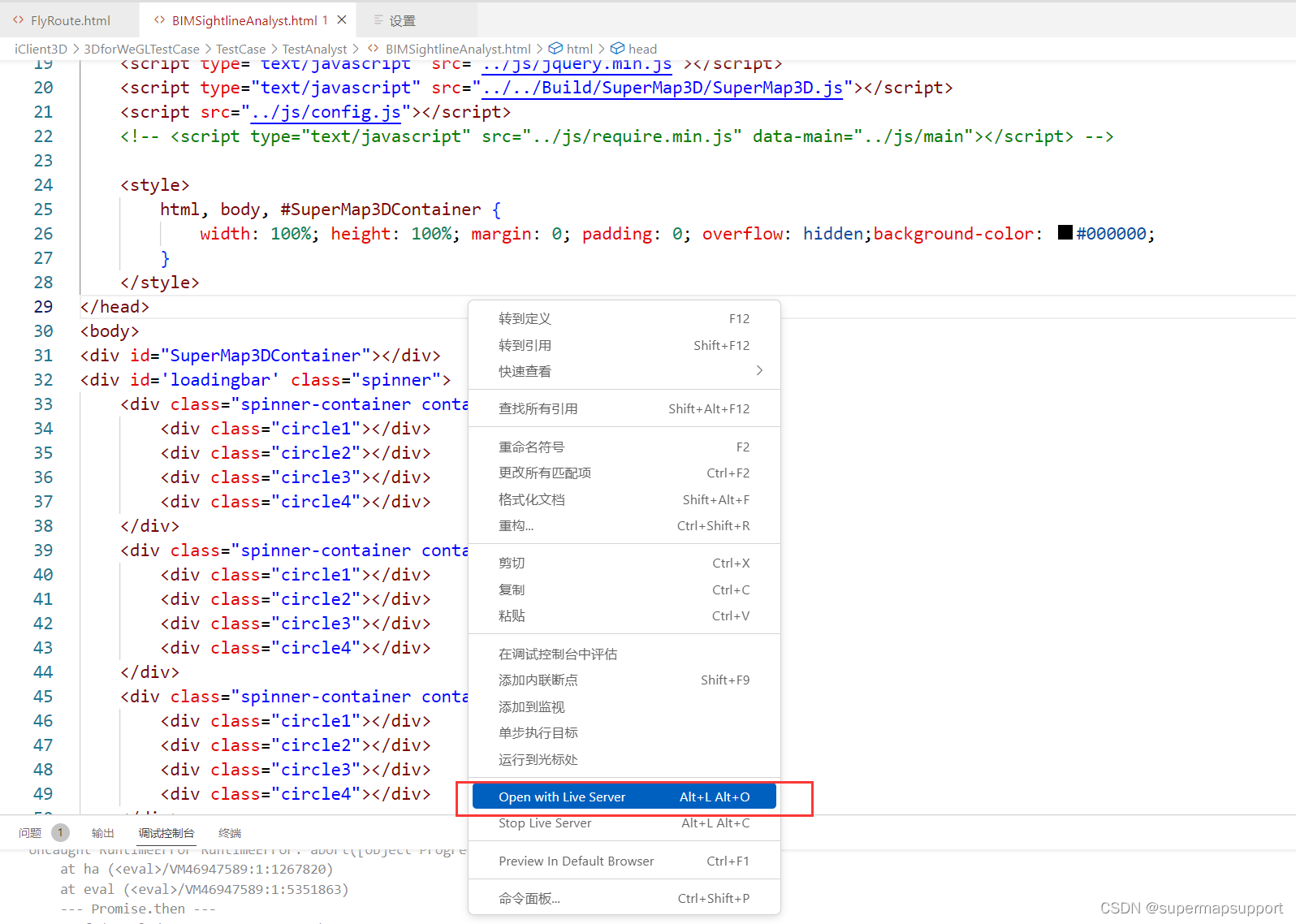Viewport: 1296px width, 924px height.
Task: Click line number 29 in the gutter
Action: tap(43, 307)
